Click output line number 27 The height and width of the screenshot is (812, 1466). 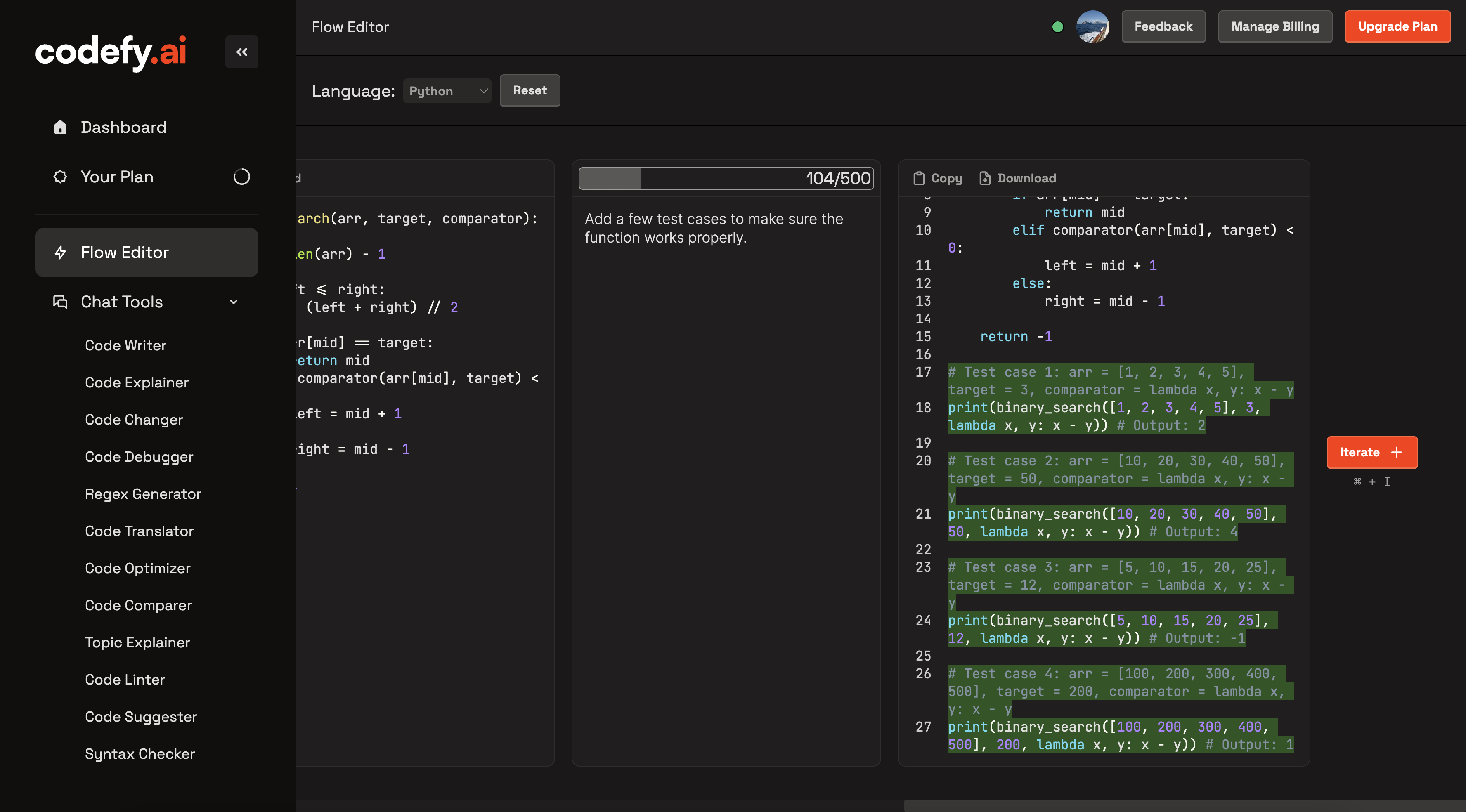(x=923, y=727)
